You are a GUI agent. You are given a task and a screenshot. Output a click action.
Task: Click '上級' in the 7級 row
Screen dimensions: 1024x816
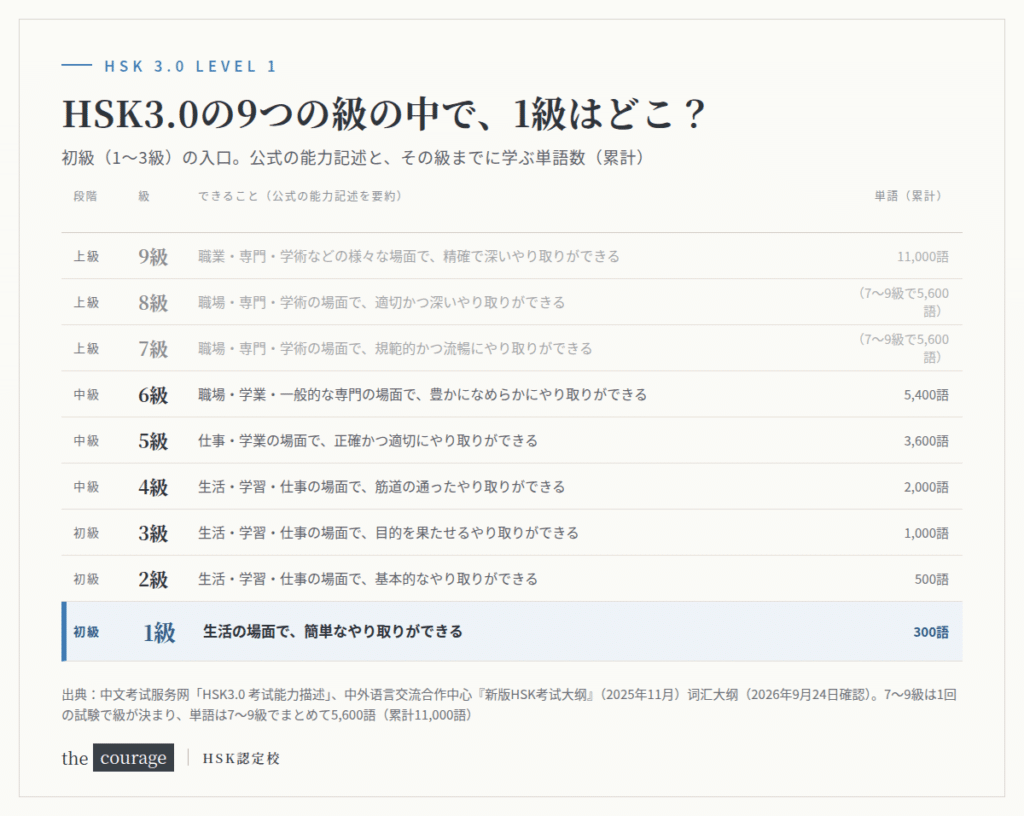(x=86, y=349)
